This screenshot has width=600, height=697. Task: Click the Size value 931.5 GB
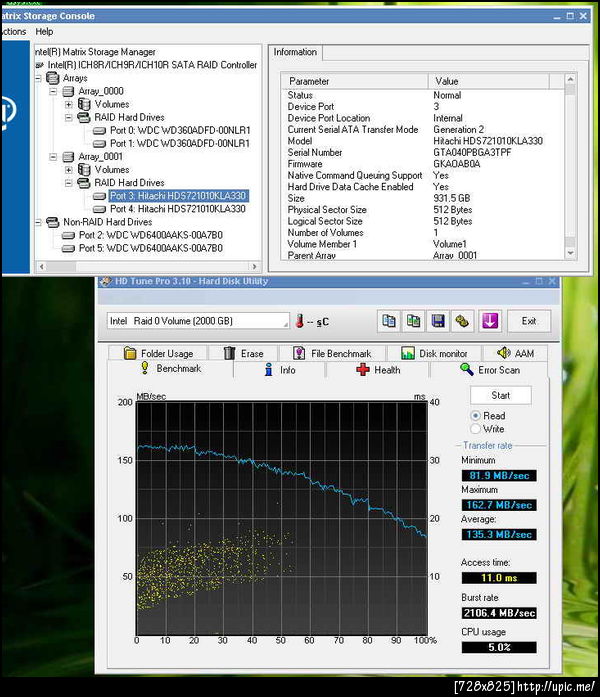451,198
